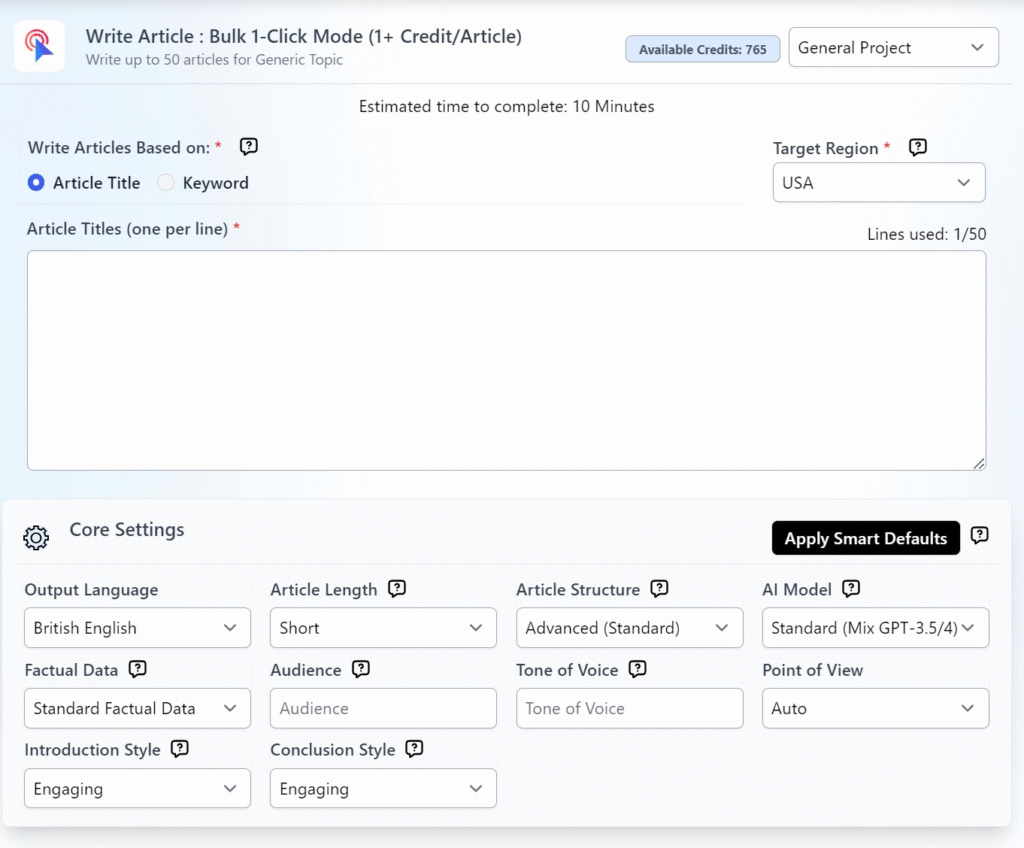Open help icon next to Target Region

point(918,148)
